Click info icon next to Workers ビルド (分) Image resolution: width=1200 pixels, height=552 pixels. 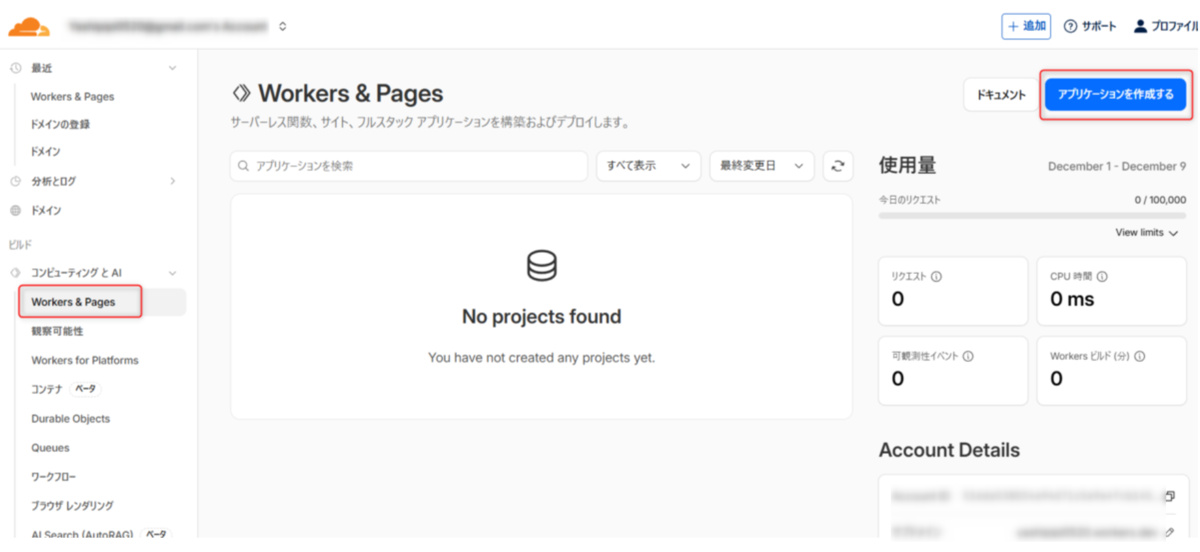point(1140,356)
